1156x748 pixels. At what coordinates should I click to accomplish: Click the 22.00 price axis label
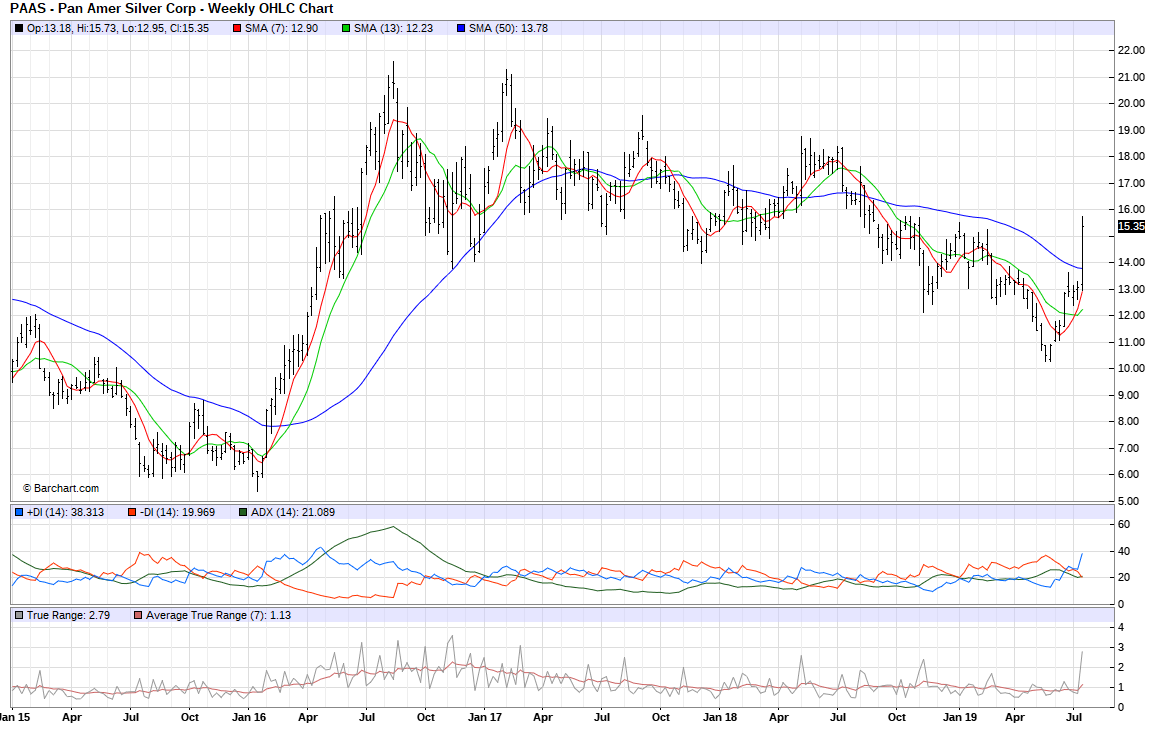point(1130,50)
